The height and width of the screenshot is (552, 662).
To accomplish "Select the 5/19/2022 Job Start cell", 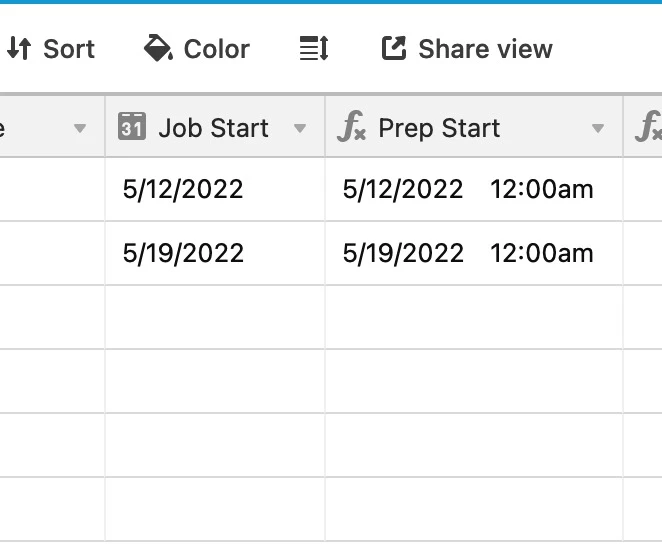I will point(214,253).
